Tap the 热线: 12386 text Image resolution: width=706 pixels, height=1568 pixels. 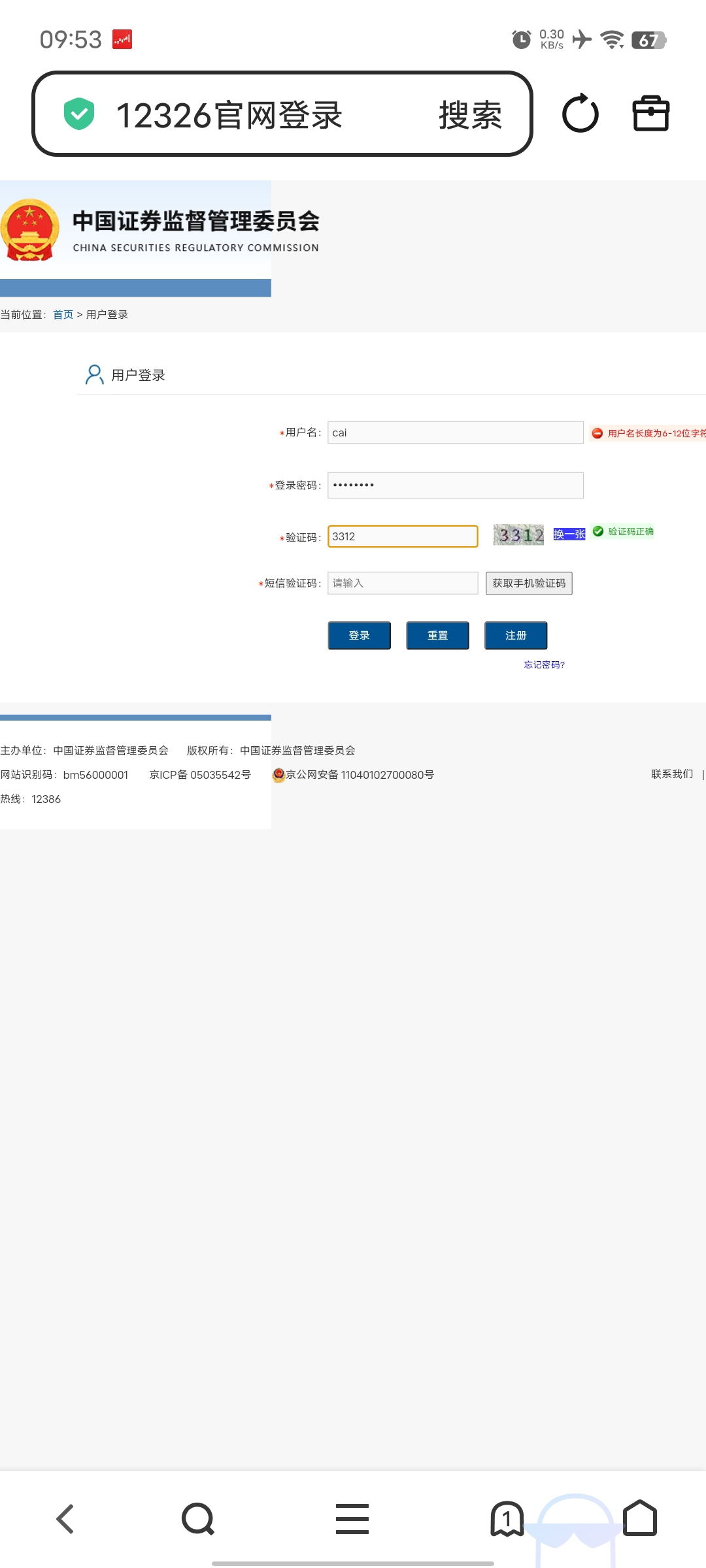pyautogui.click(x=31, y=799)
